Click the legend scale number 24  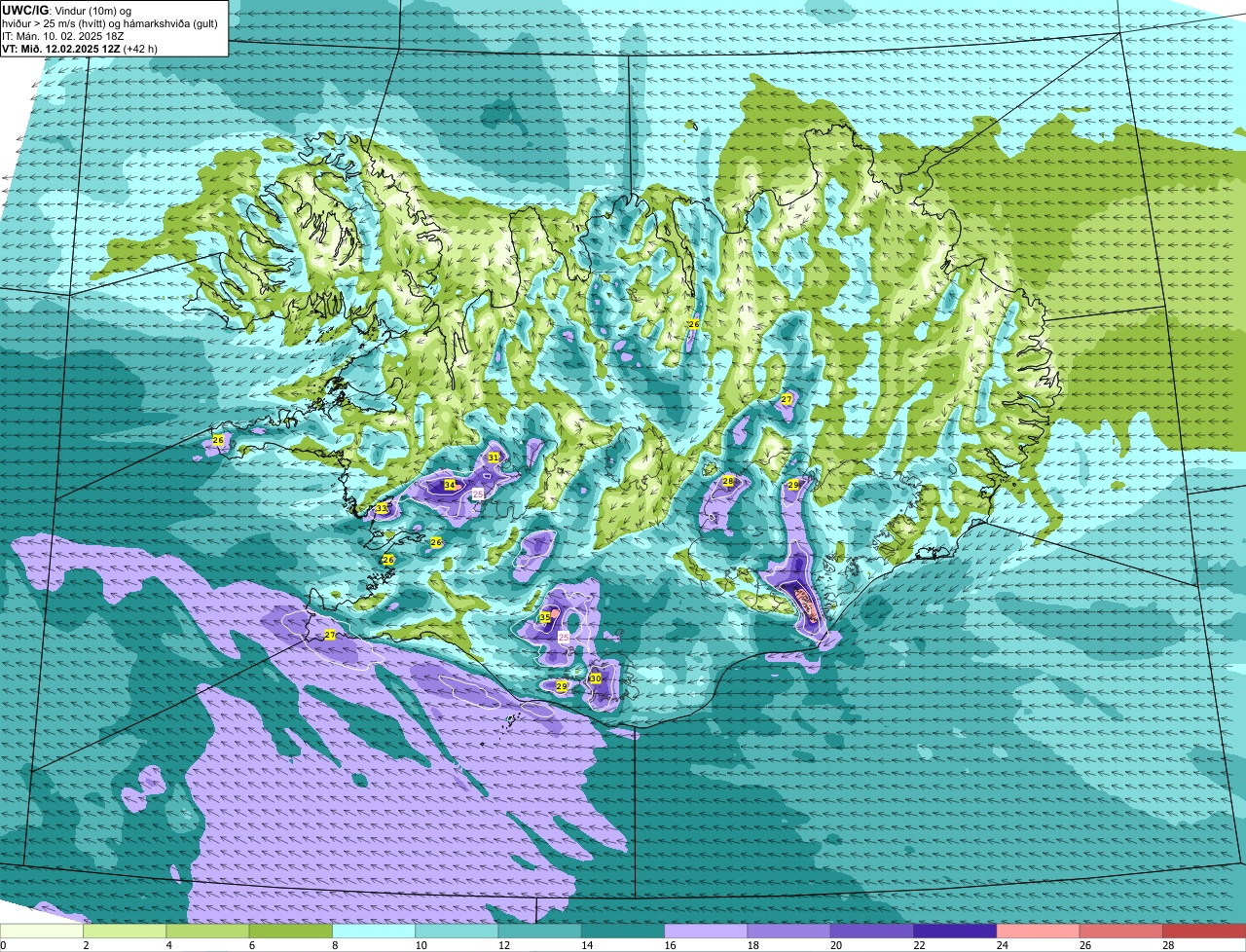click(x=1002, y=945)
